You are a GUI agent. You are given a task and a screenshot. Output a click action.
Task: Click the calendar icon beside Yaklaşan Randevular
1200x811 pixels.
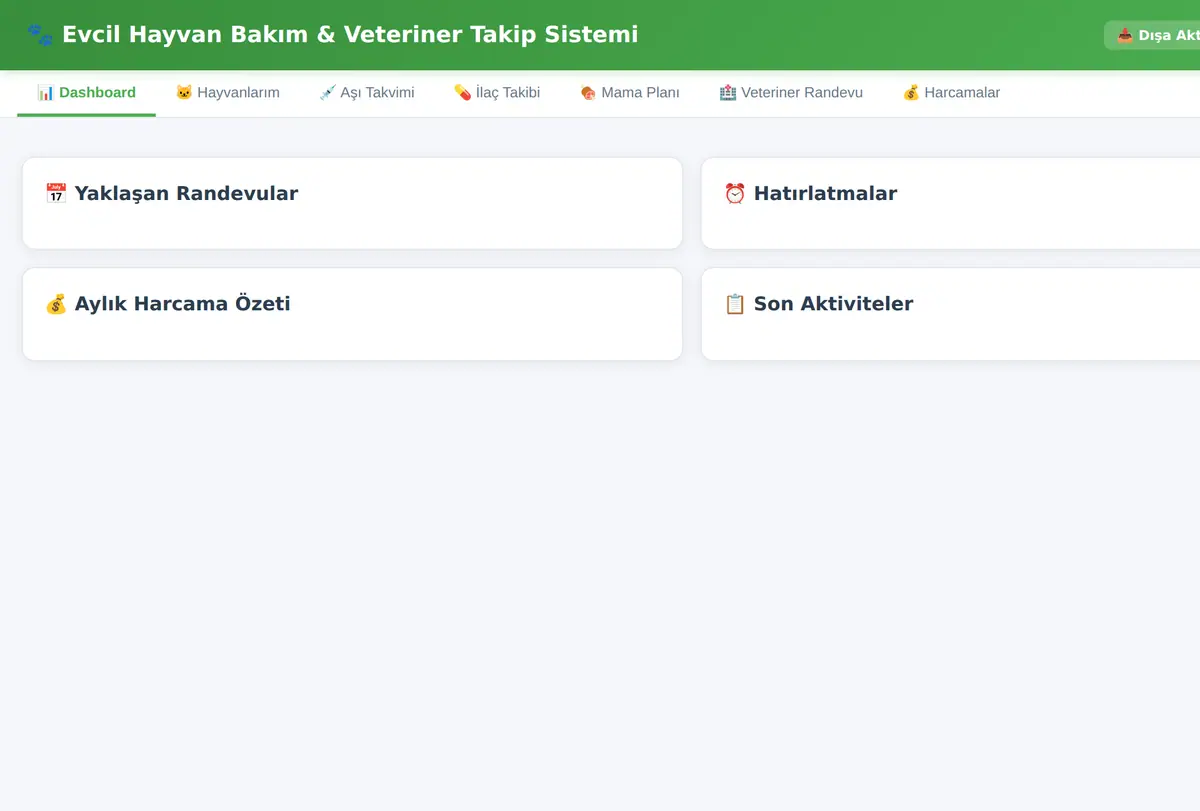pyautogui.click(x=56, y=194)
